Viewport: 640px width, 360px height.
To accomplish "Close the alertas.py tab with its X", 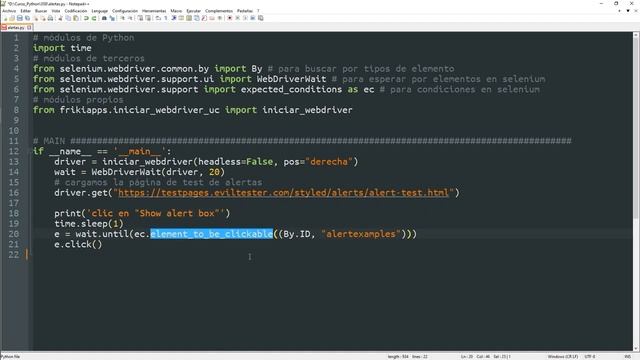I will (x=29, y=27).
